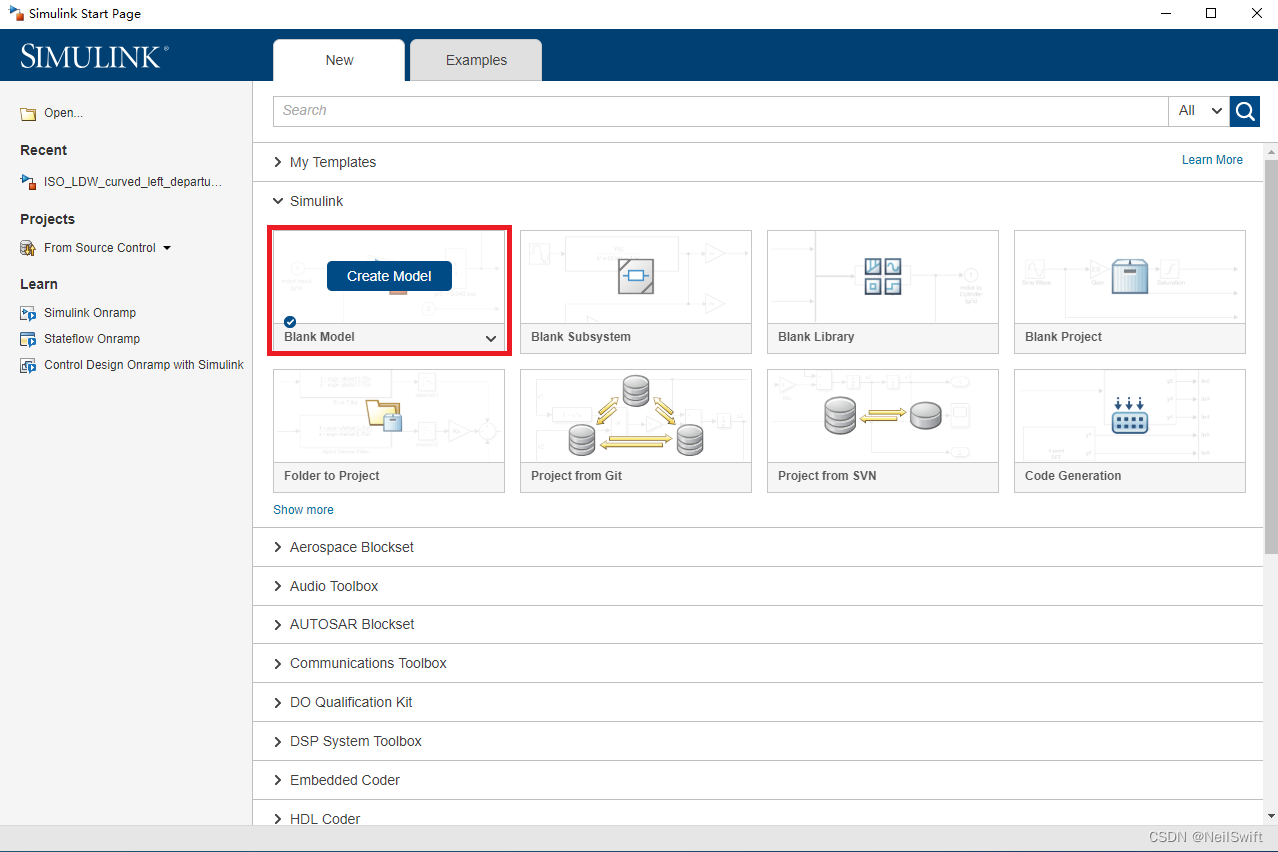Select the Blank Project template icon
This screenshot has width=1278, height=852.
[1130, 276]
